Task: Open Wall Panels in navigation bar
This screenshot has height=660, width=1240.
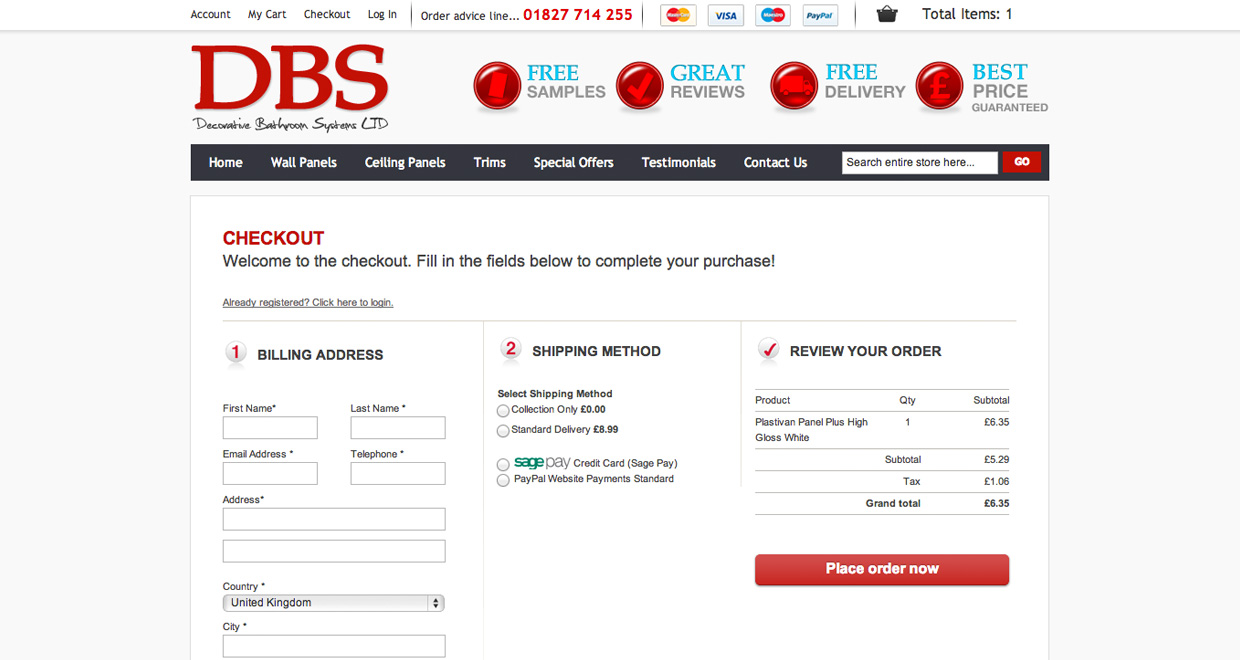Action: tap(303, 162)
